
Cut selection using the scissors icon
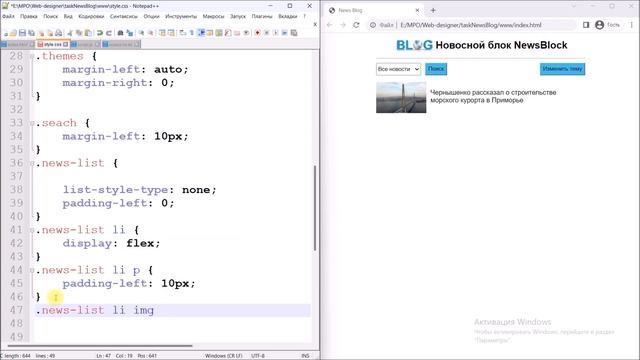click(x=69, y=33)
